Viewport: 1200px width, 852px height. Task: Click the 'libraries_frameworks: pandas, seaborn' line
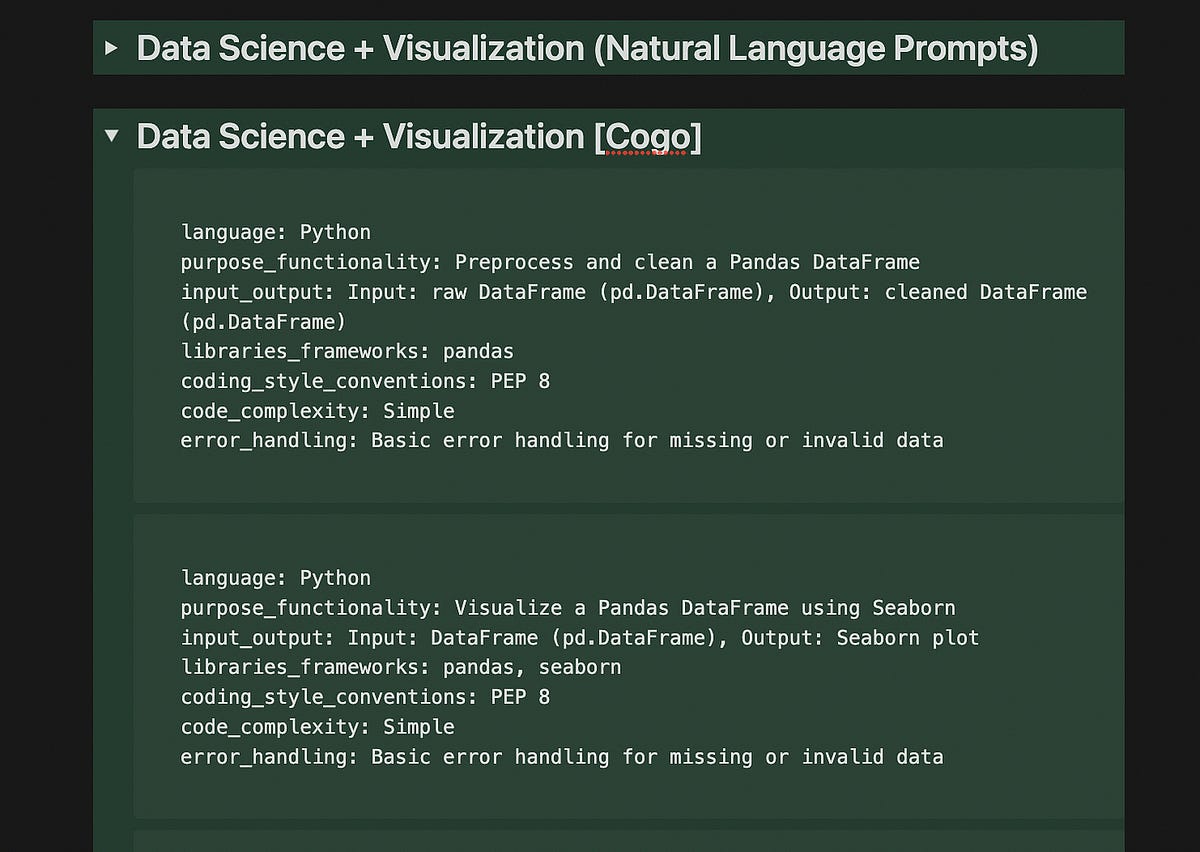[401, 667]
